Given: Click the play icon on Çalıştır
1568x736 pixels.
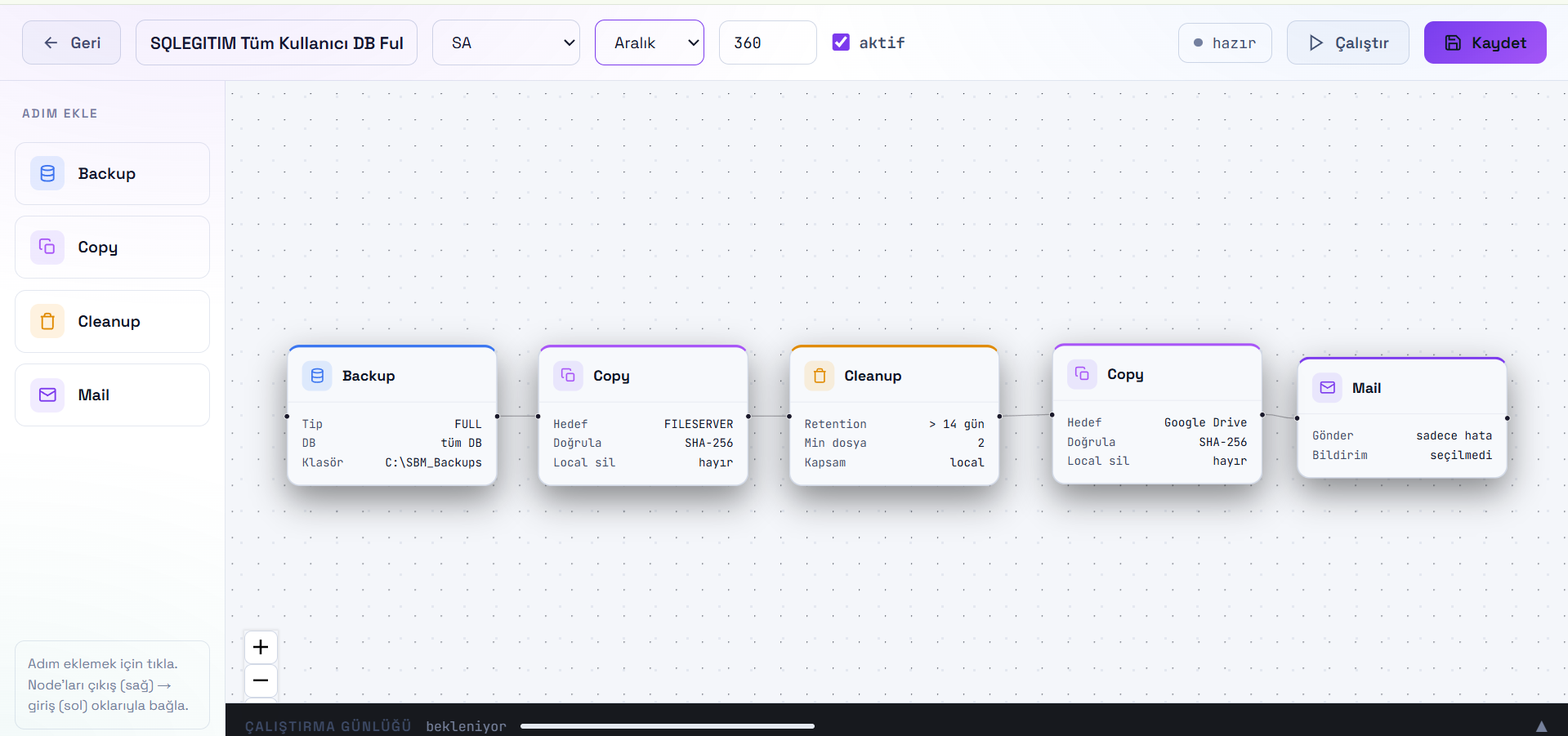Looking at the screenshot, I should pos(1316,42).
